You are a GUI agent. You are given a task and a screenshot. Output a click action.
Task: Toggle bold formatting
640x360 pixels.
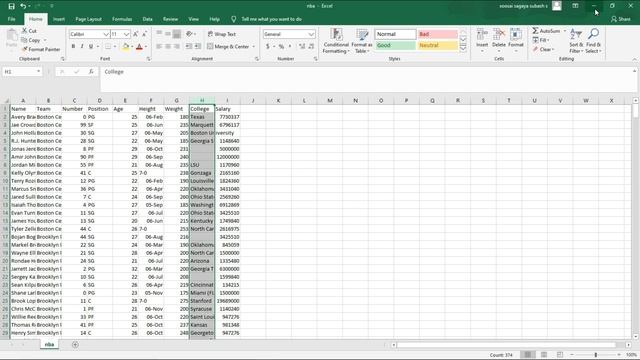(x=73, y=47)
